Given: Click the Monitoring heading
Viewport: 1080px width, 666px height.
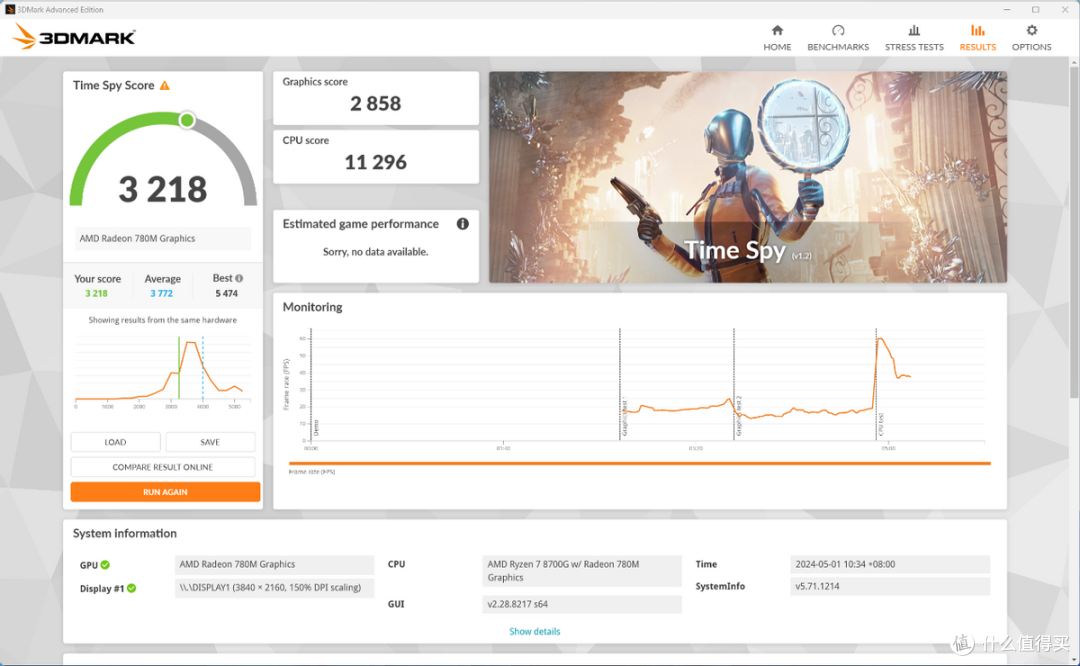Looking at the screenshot, I should click(x=313, y=307).
